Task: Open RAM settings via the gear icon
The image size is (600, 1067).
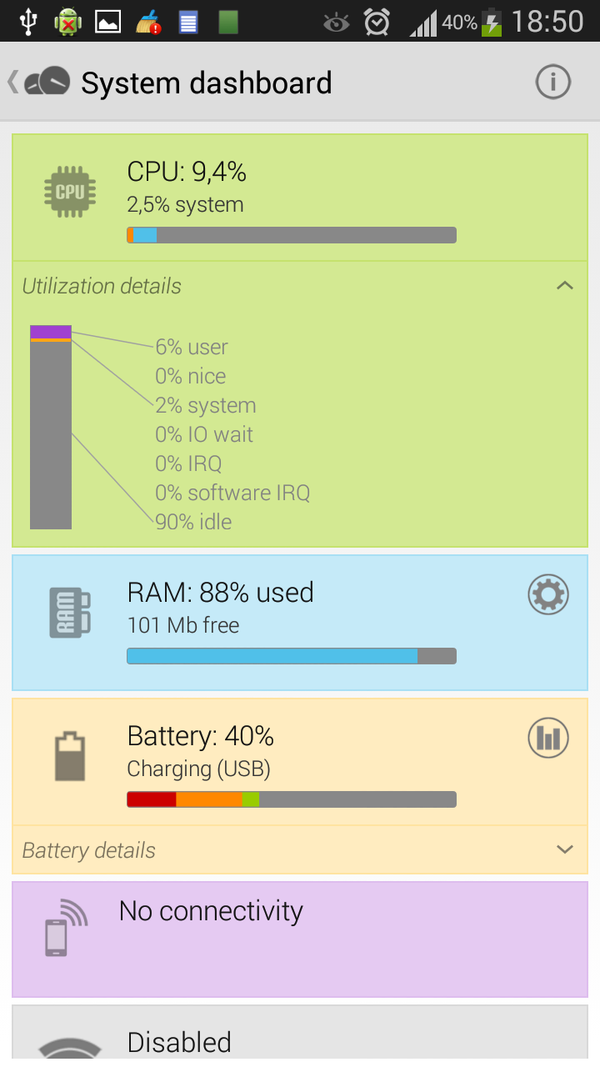Action: [548, 594]
